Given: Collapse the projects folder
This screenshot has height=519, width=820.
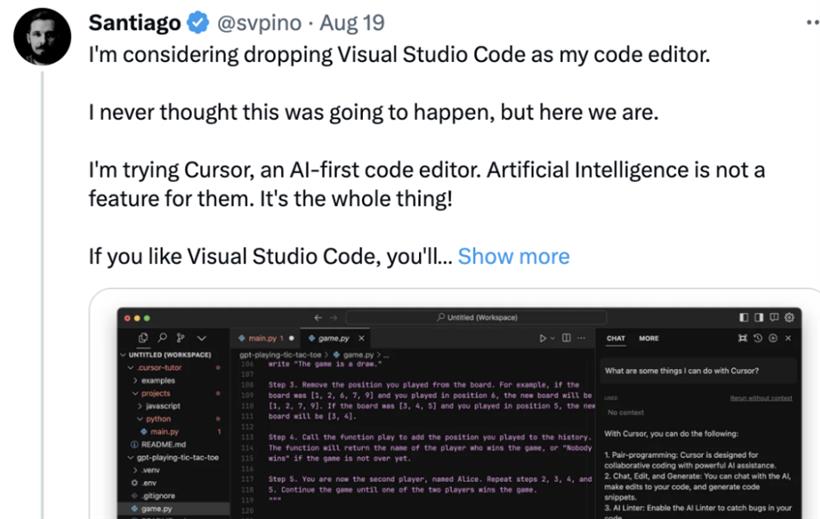Looking at the screenshot, I should coord(152,393).
